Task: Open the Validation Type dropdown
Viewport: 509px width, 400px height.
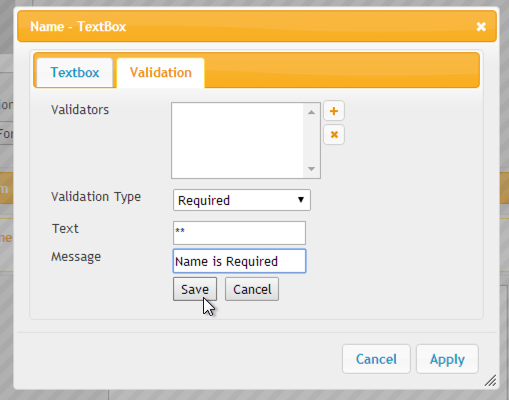Action: 242,200
